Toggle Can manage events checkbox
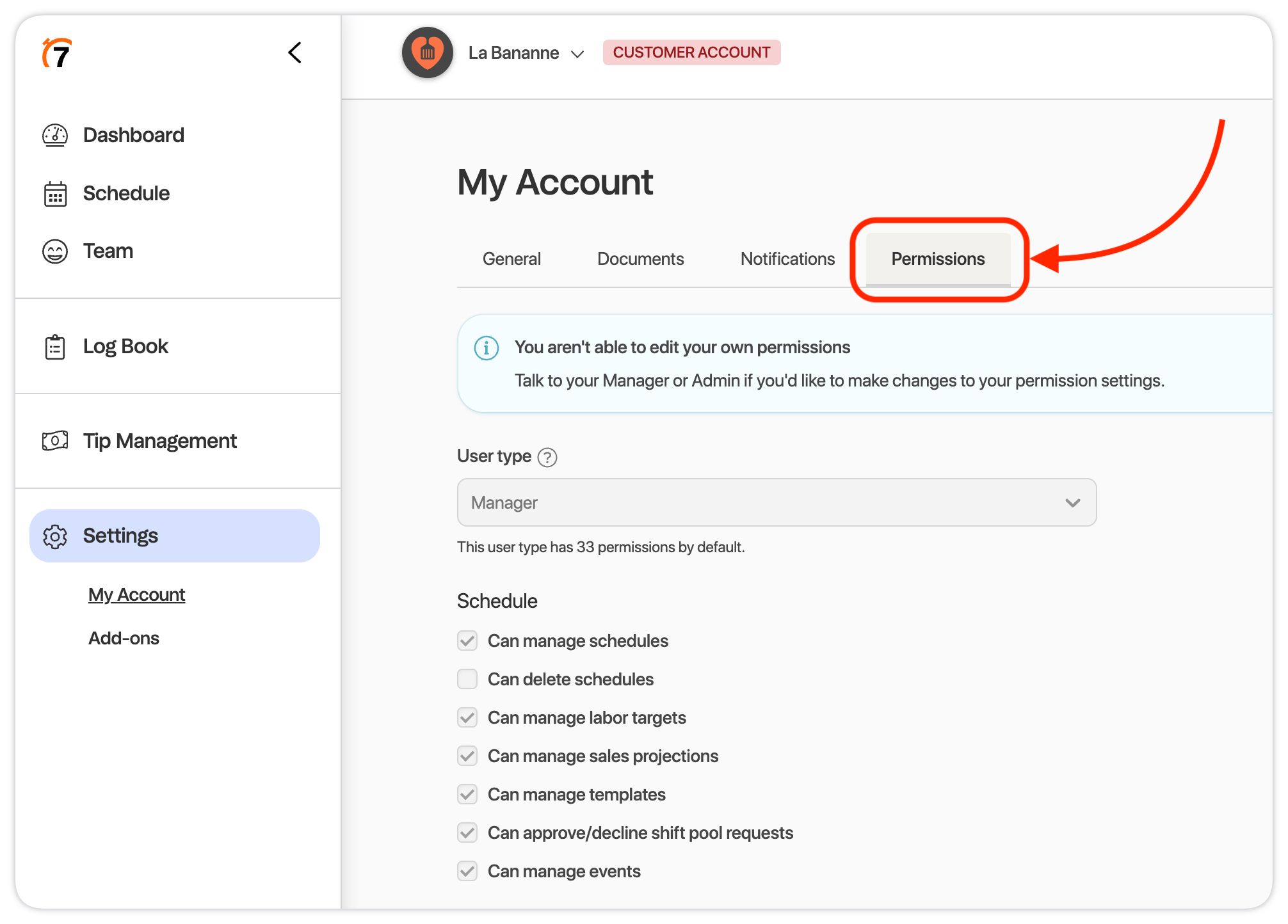Image resolution: width=1288 pixels, height=924 pixels. tap(467, 871)
